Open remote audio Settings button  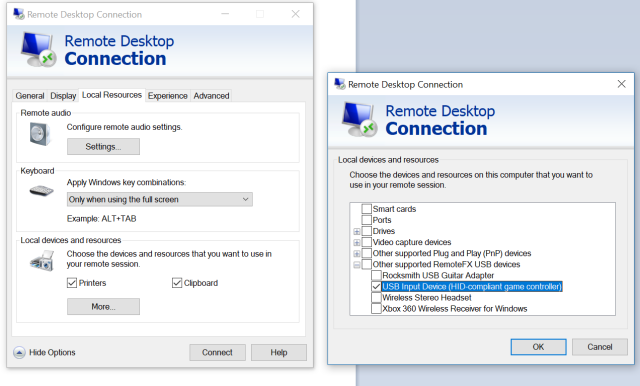103,146
